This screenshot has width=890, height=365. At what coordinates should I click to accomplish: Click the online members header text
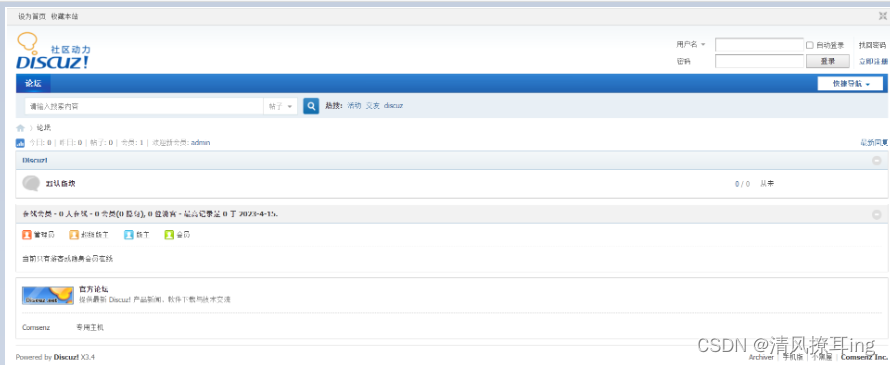point(150,214)
